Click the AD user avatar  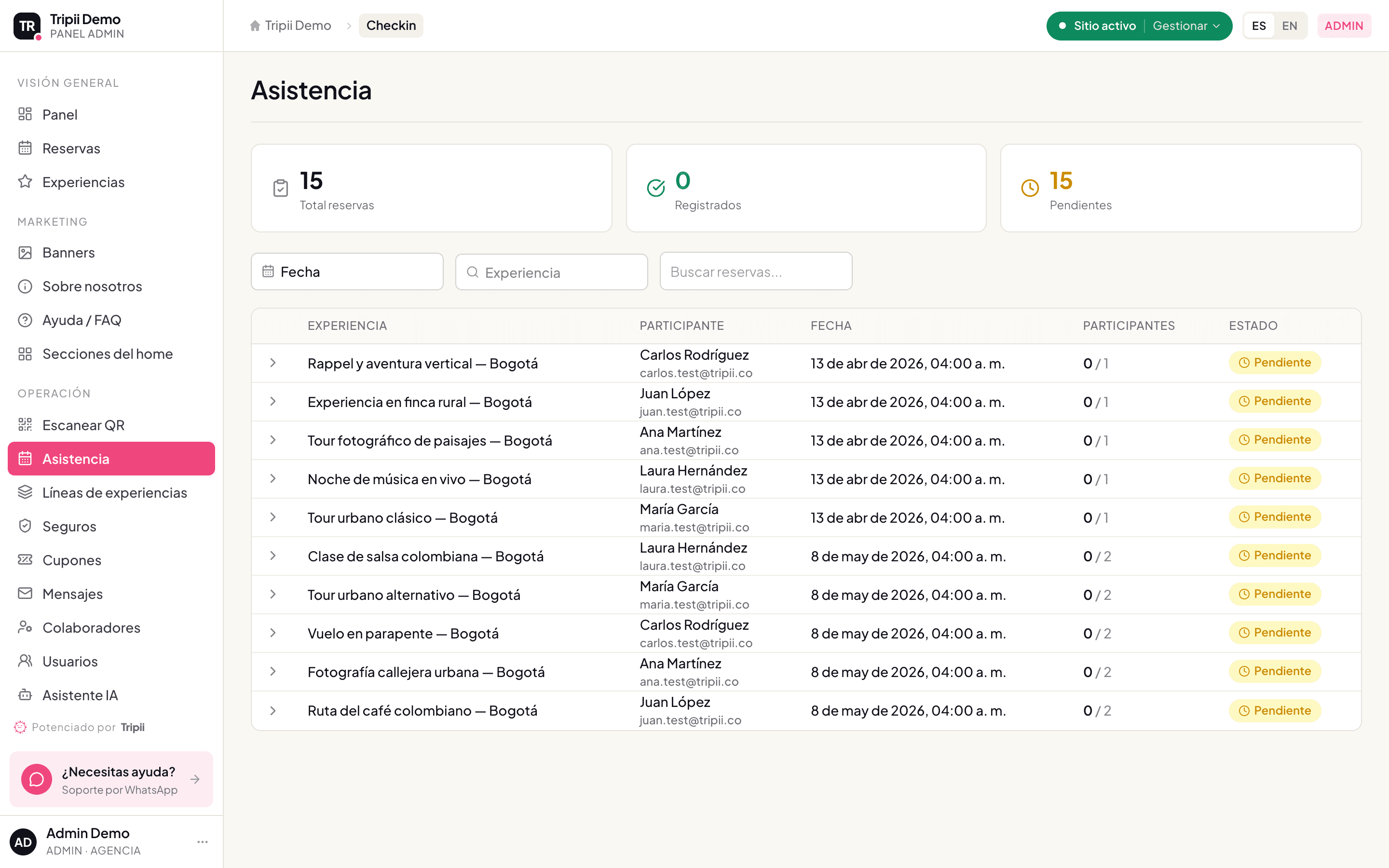(x=24, y=842)
